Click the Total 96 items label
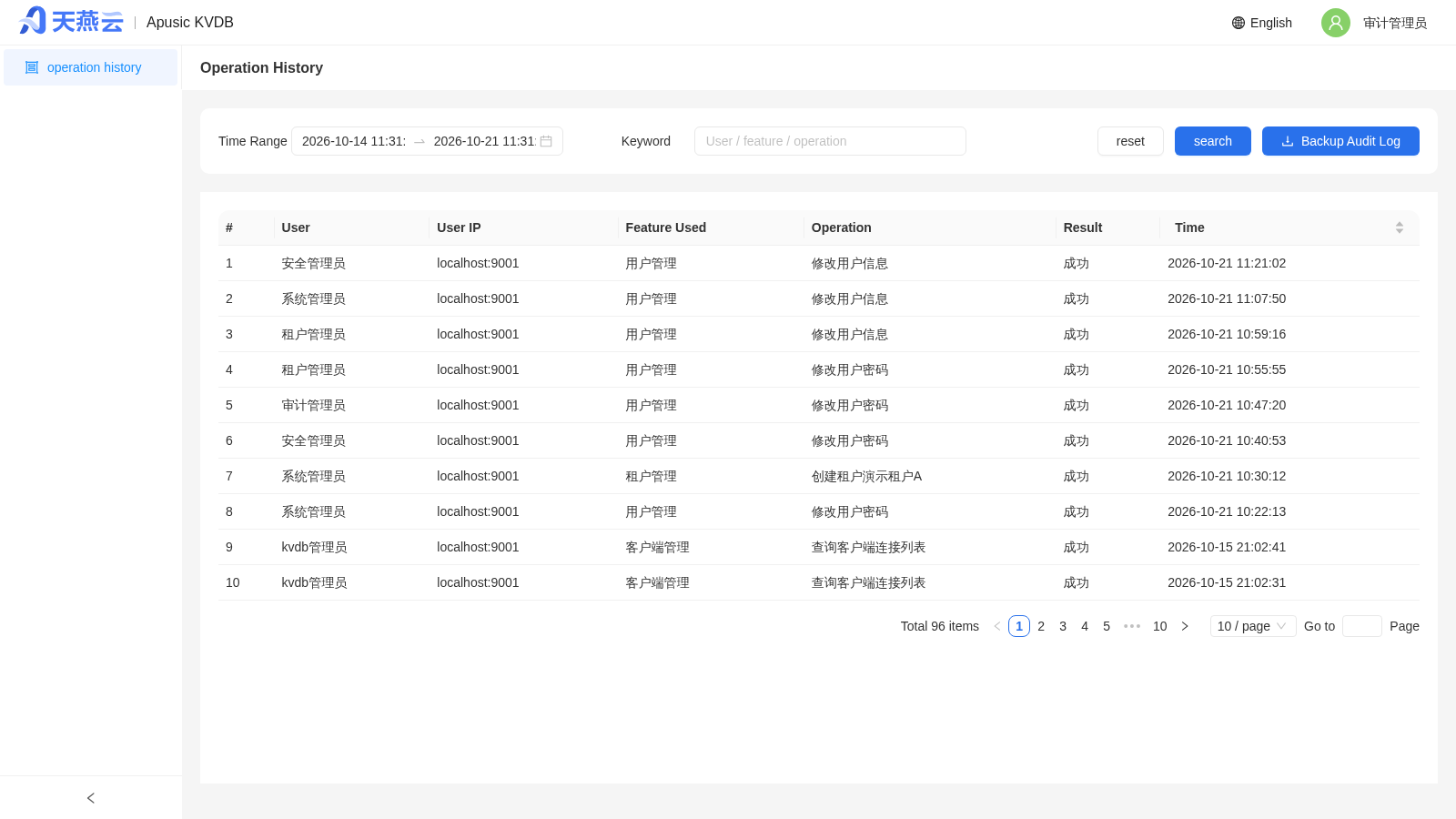 click(x=939, y=626)
